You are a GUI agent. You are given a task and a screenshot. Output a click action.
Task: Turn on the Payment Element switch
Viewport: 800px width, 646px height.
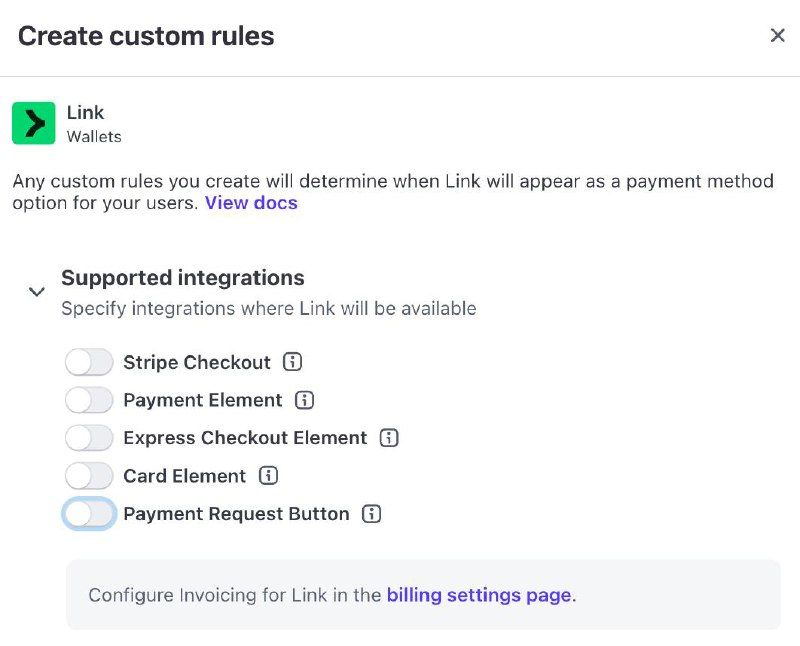[89, 400]
